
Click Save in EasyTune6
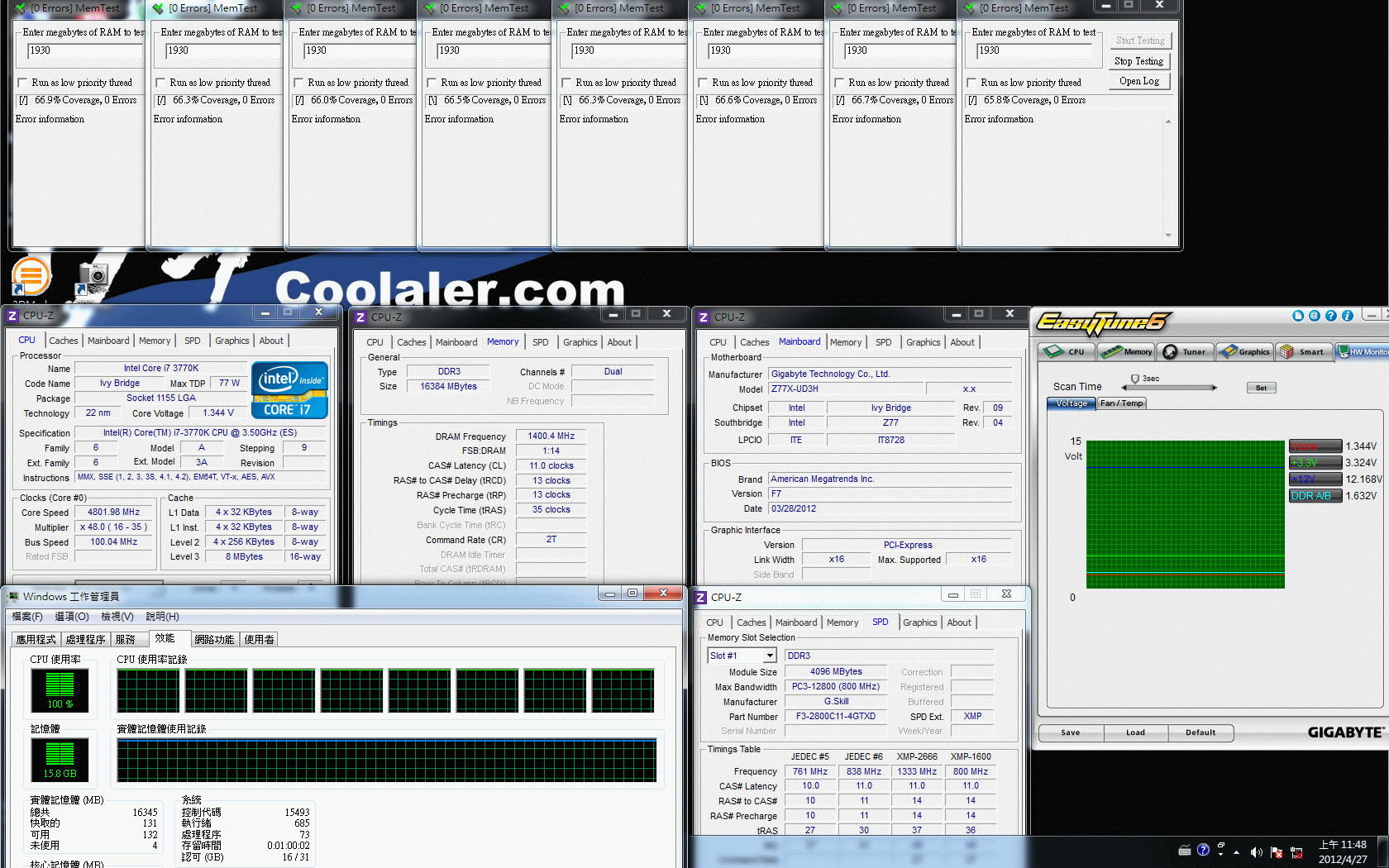click(x=1071, y=732)
